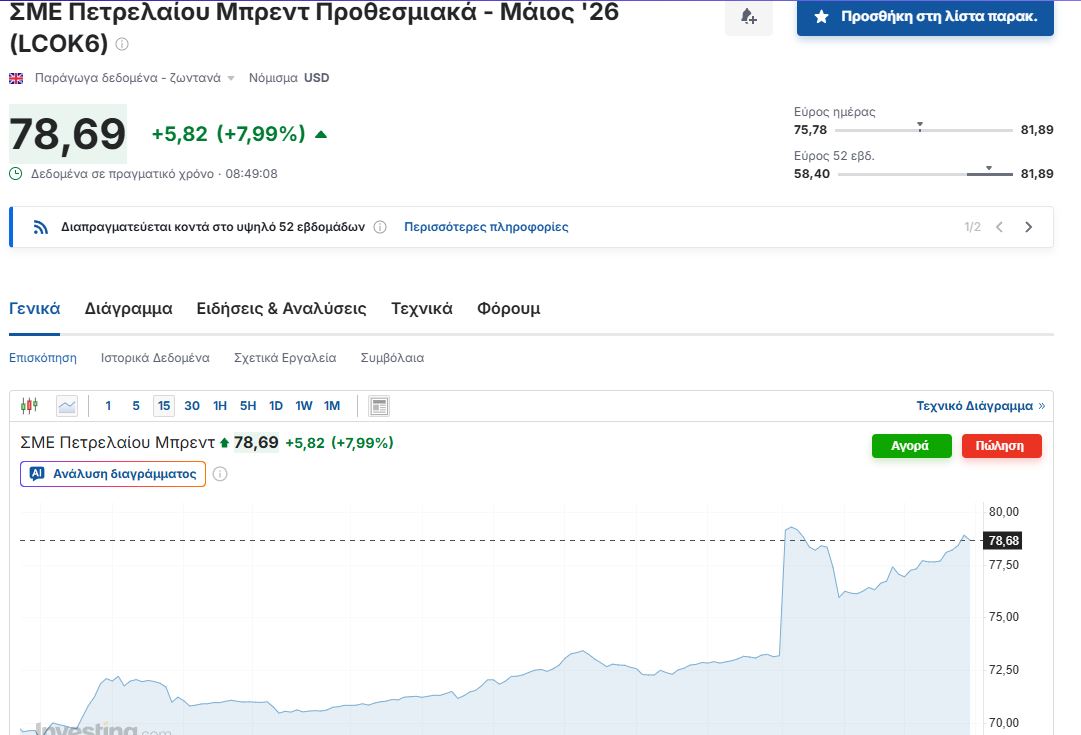Select the 1H chart interval

tap(220, 406)
